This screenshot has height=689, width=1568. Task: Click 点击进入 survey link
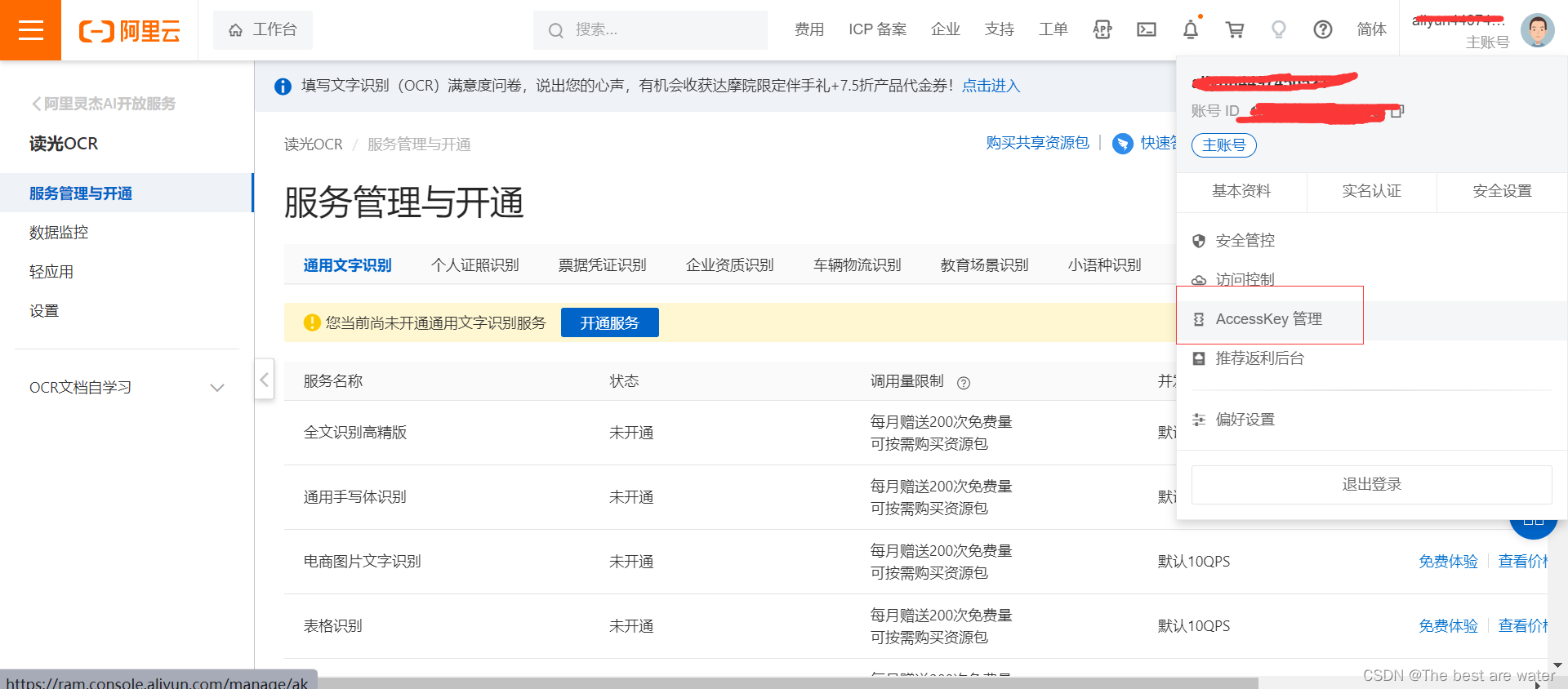pyautogui.click(x=991, y=86)
